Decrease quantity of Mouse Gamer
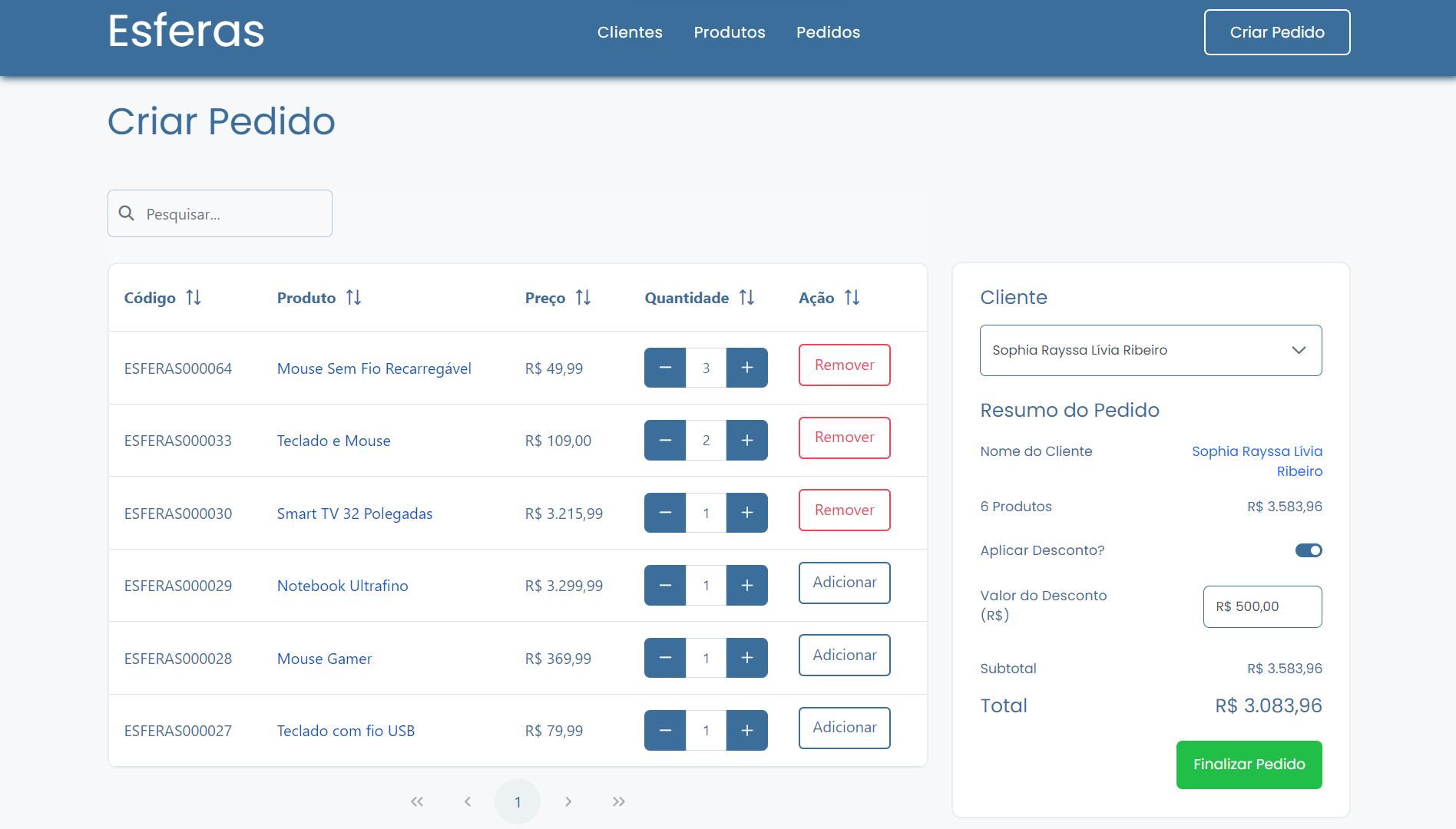The height and width of the screenshot is (829, 1456). click(665, 658)
